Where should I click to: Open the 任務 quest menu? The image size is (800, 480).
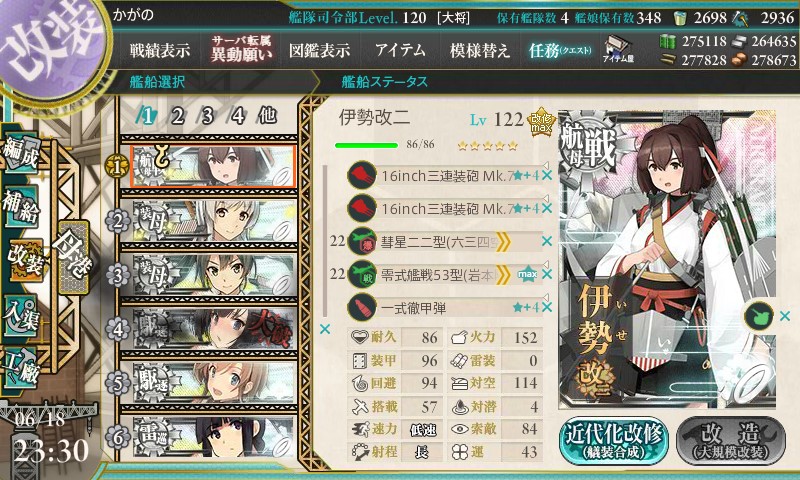(x=560, y=50)
